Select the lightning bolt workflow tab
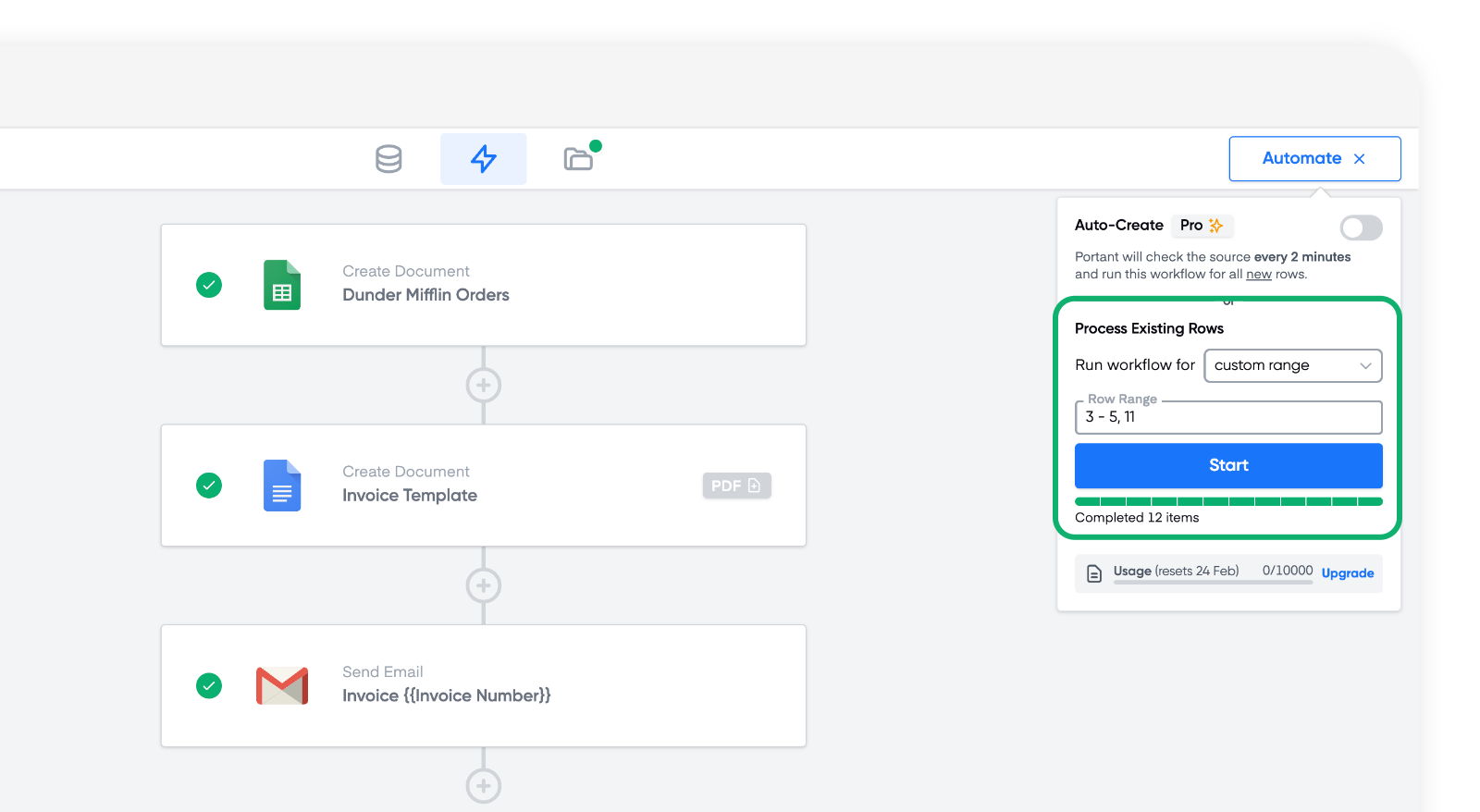This screenshot has height=812, width=1480. [483, 159]
